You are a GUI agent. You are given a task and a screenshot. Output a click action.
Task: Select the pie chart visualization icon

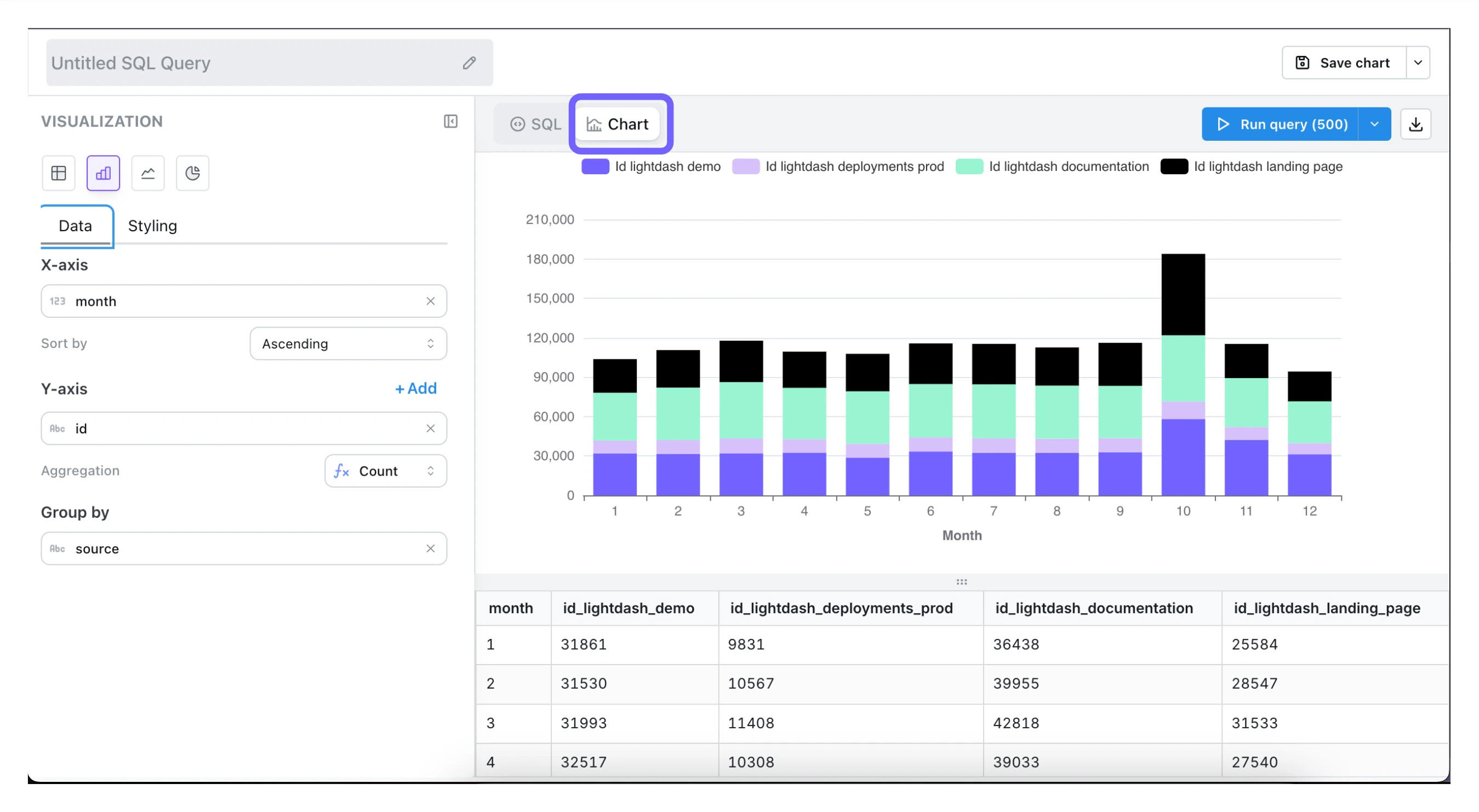(x=192, y=173)
